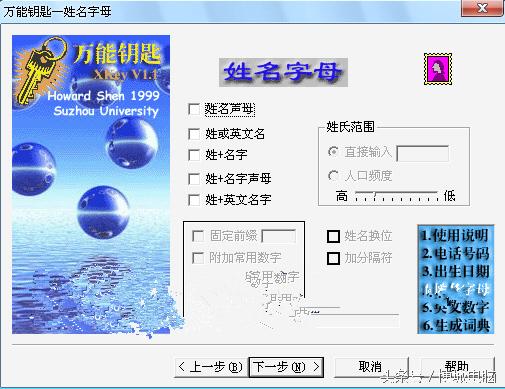Open help with the 帮助 button
Screen dimensions: 505x389
point(457,367)
